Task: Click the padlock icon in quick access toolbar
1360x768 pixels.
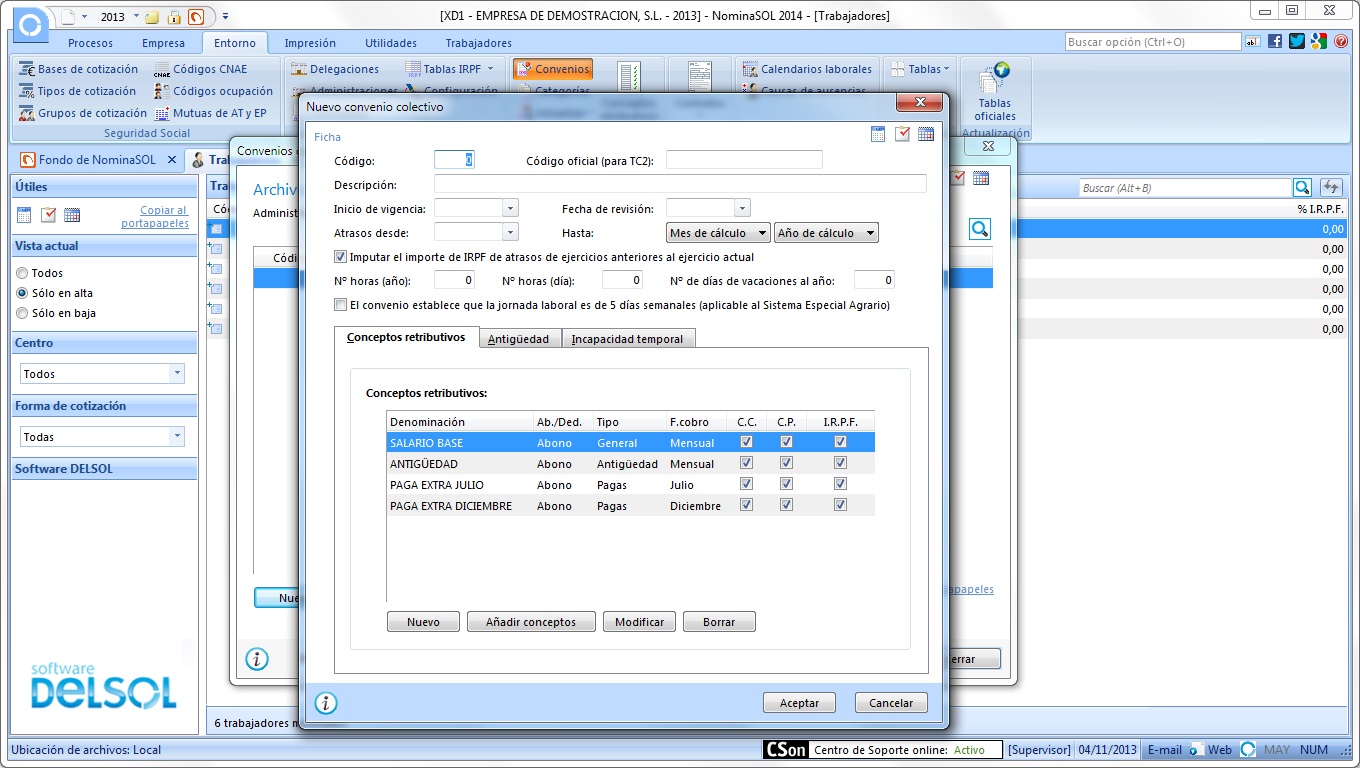Action: click(174, 17)
